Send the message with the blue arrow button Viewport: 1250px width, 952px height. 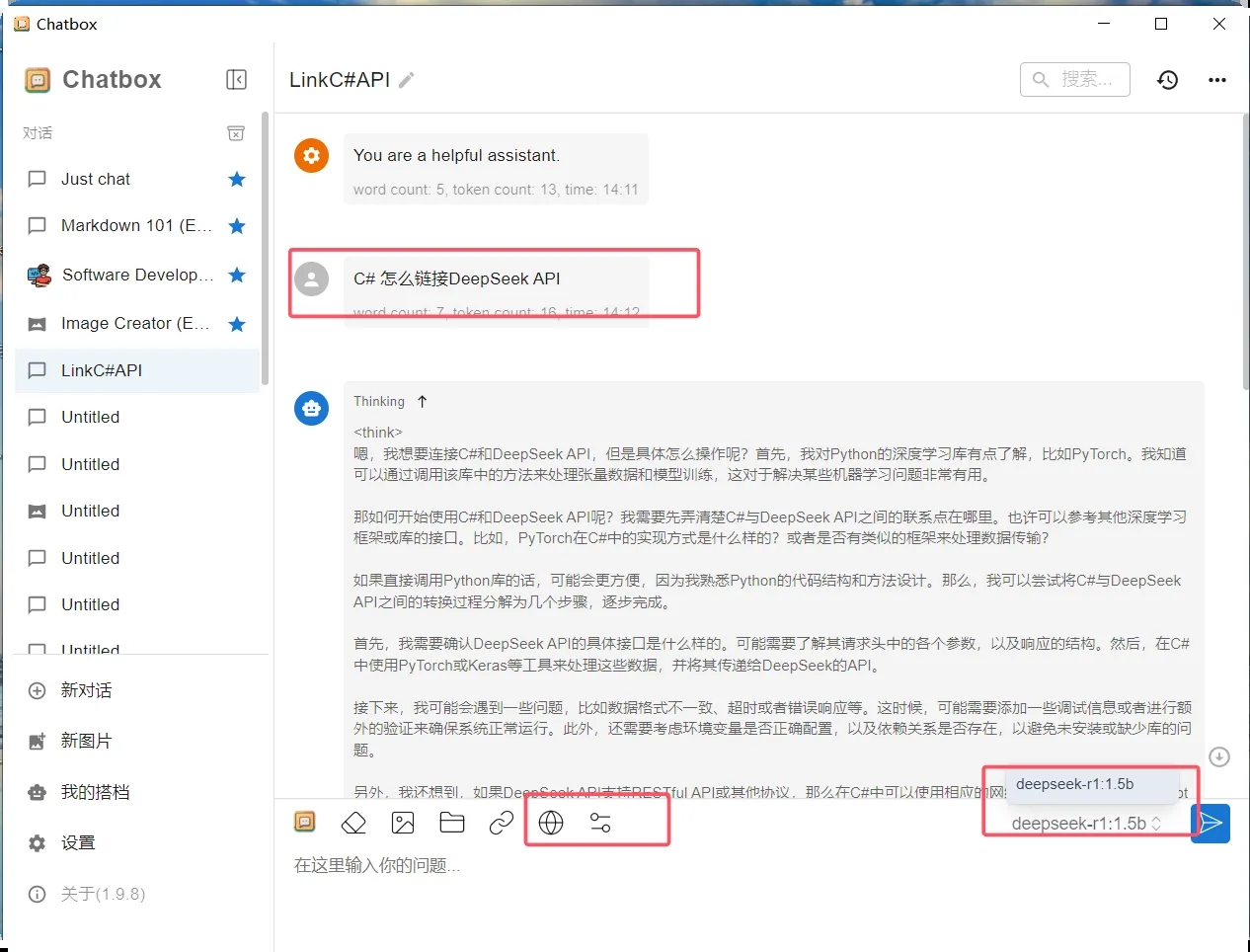coord(1211,823)
